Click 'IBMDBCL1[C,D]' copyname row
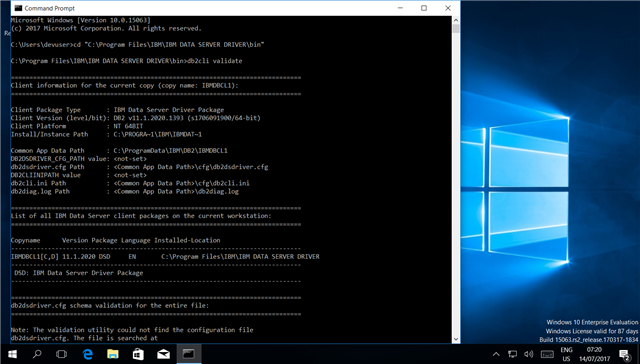 (165, 257)
